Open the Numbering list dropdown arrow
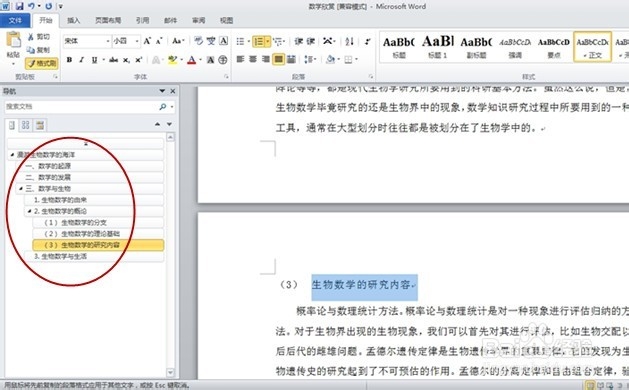Screen dimensions: 629x390 tap(268, 41)
